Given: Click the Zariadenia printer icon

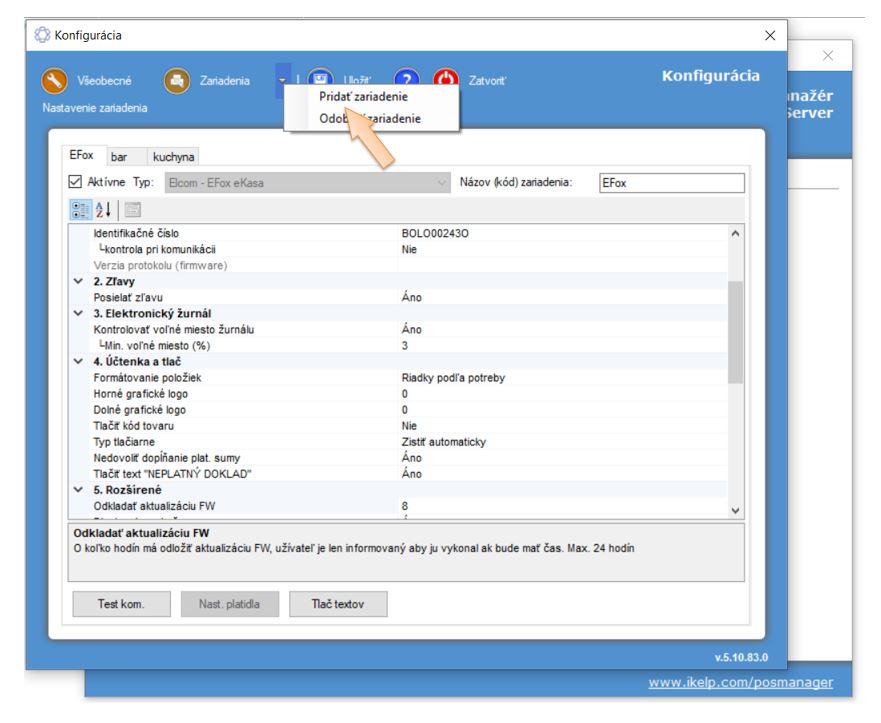Looking at the screenshot, I should coord(179,81).
